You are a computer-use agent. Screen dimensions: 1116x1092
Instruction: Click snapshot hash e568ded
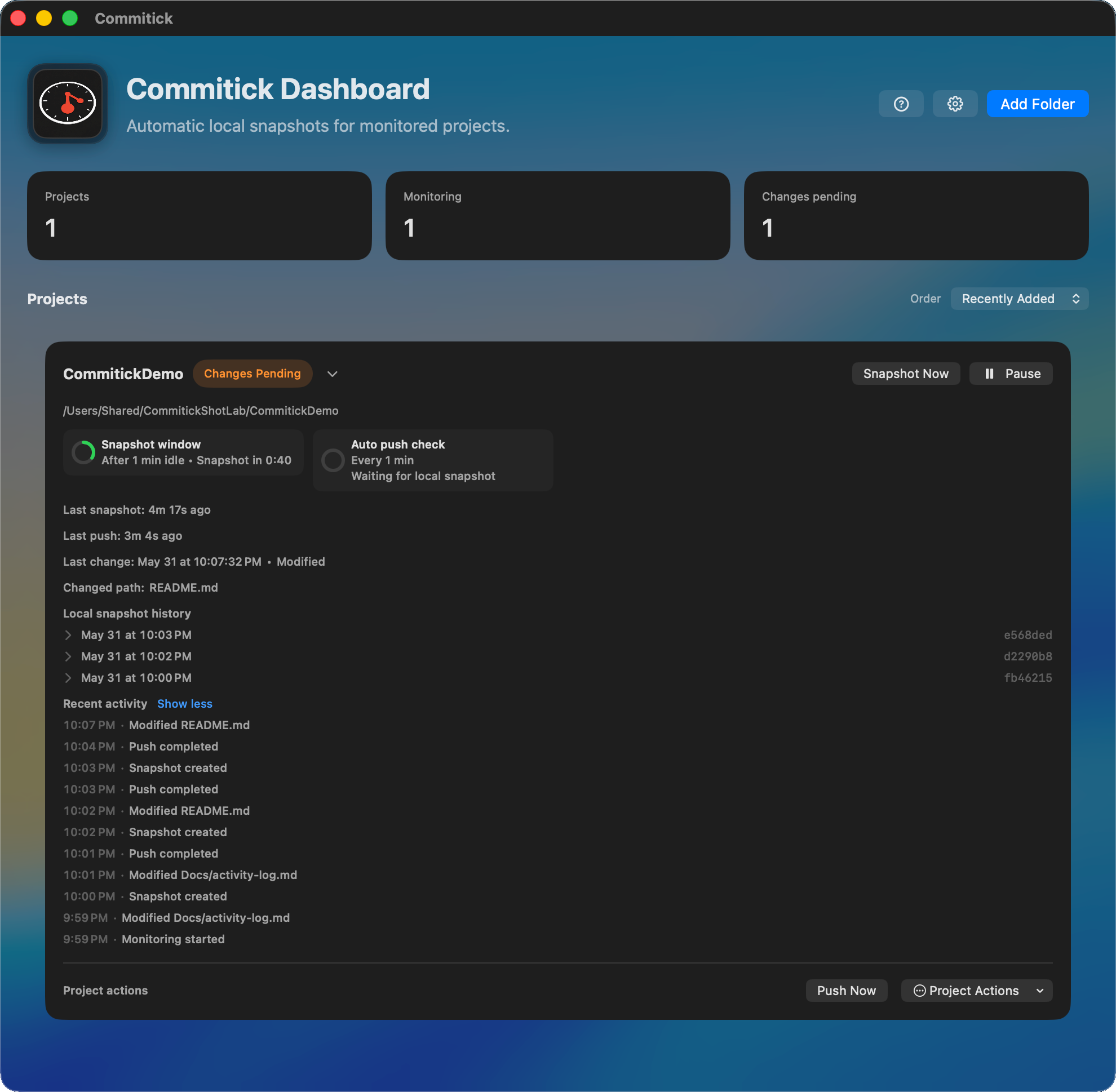tap(1028, 635)
